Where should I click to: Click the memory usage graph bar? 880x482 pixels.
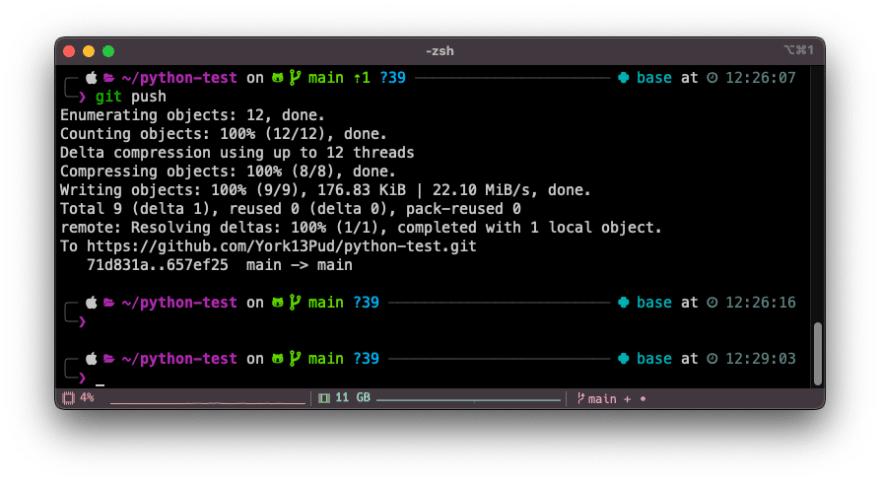(x=468, y=401)
